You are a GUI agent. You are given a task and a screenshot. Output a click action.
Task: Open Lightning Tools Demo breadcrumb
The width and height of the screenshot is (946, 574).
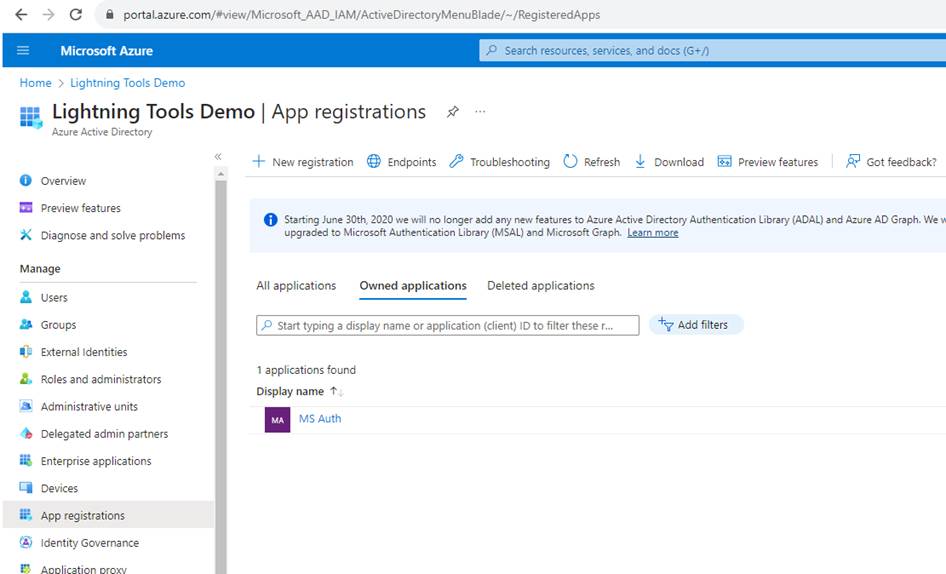[127, 83]
